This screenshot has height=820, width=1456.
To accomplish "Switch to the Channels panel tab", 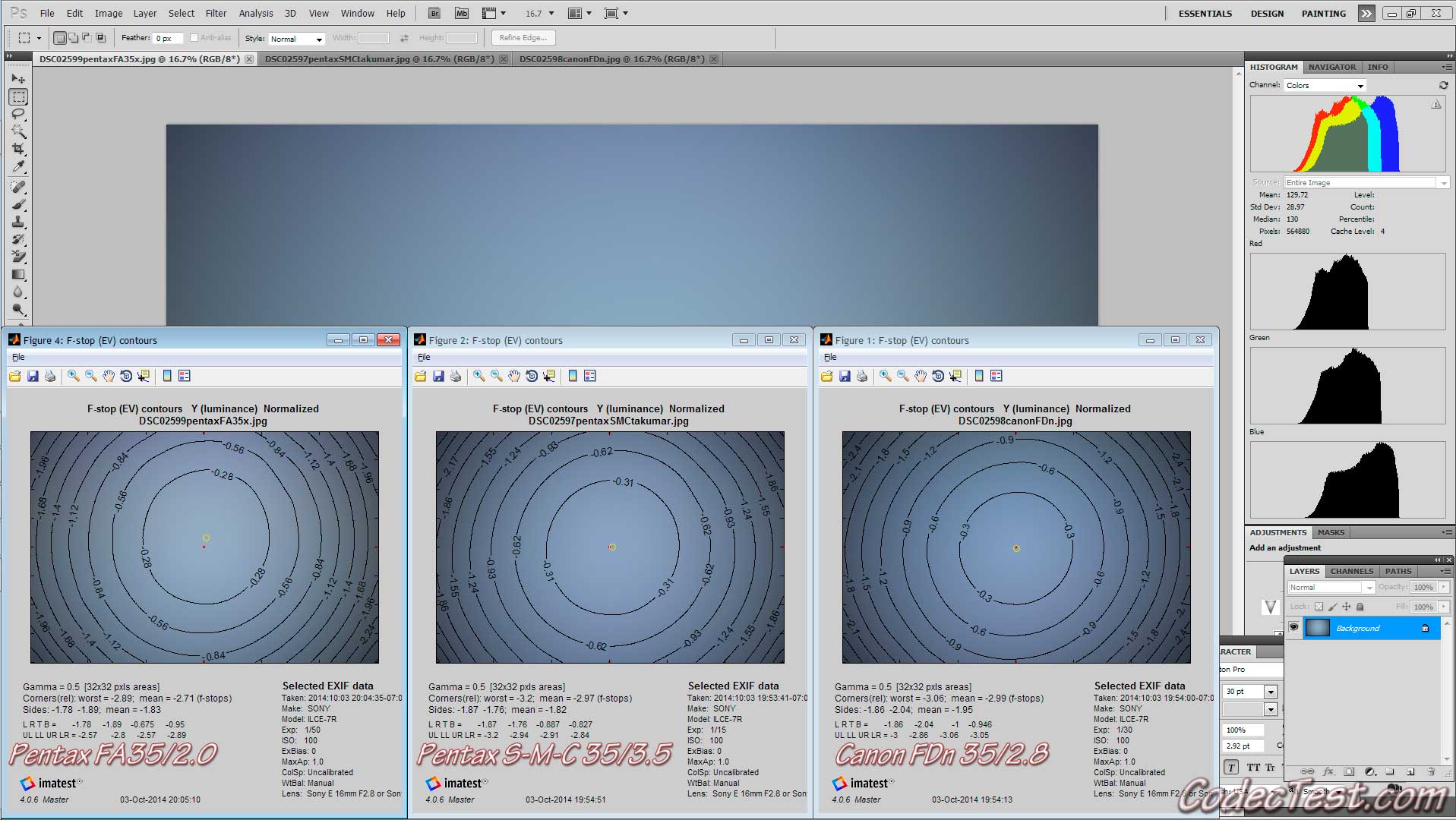I will click(1351, 571).
